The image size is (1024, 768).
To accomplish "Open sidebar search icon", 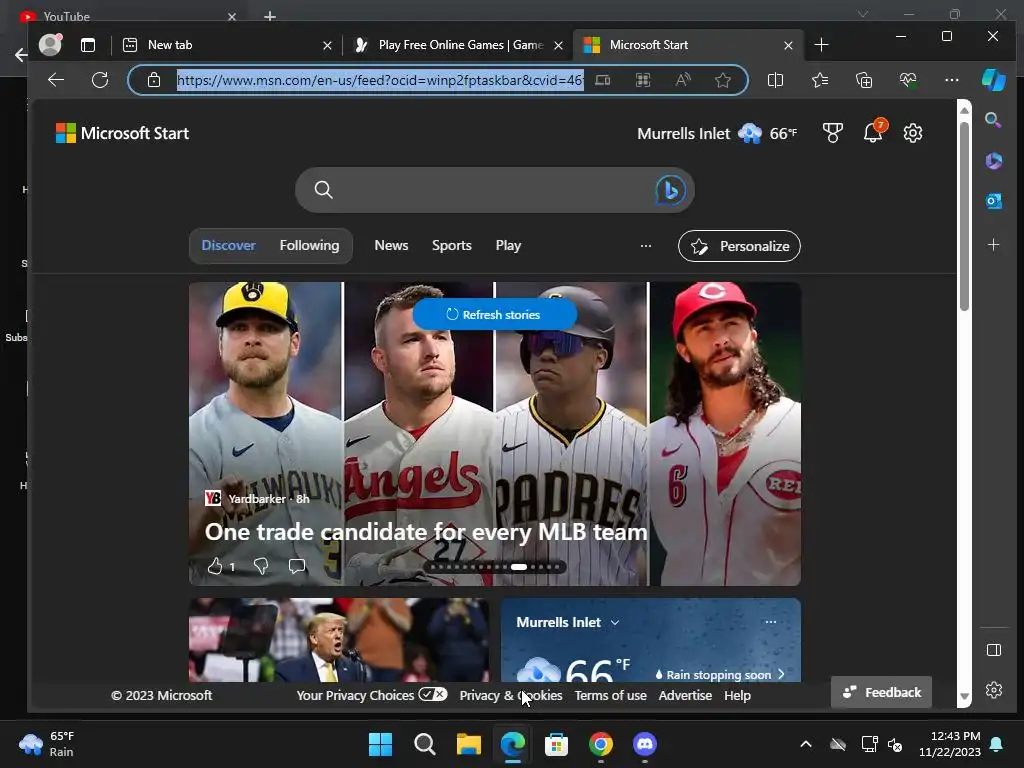I will 993,120.
